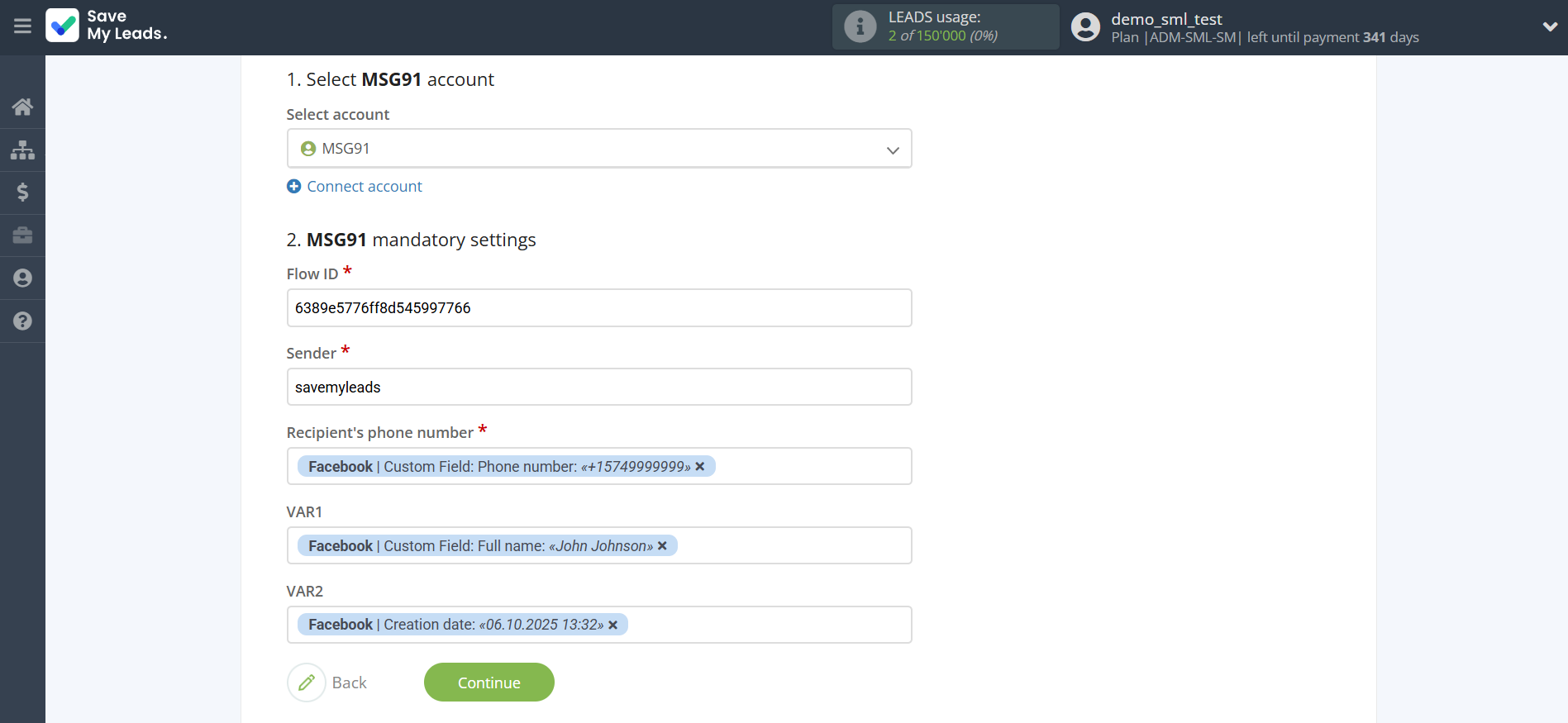Click the Continue button
The width and height of the screenshot is (1568, 723).
point(489,682)
